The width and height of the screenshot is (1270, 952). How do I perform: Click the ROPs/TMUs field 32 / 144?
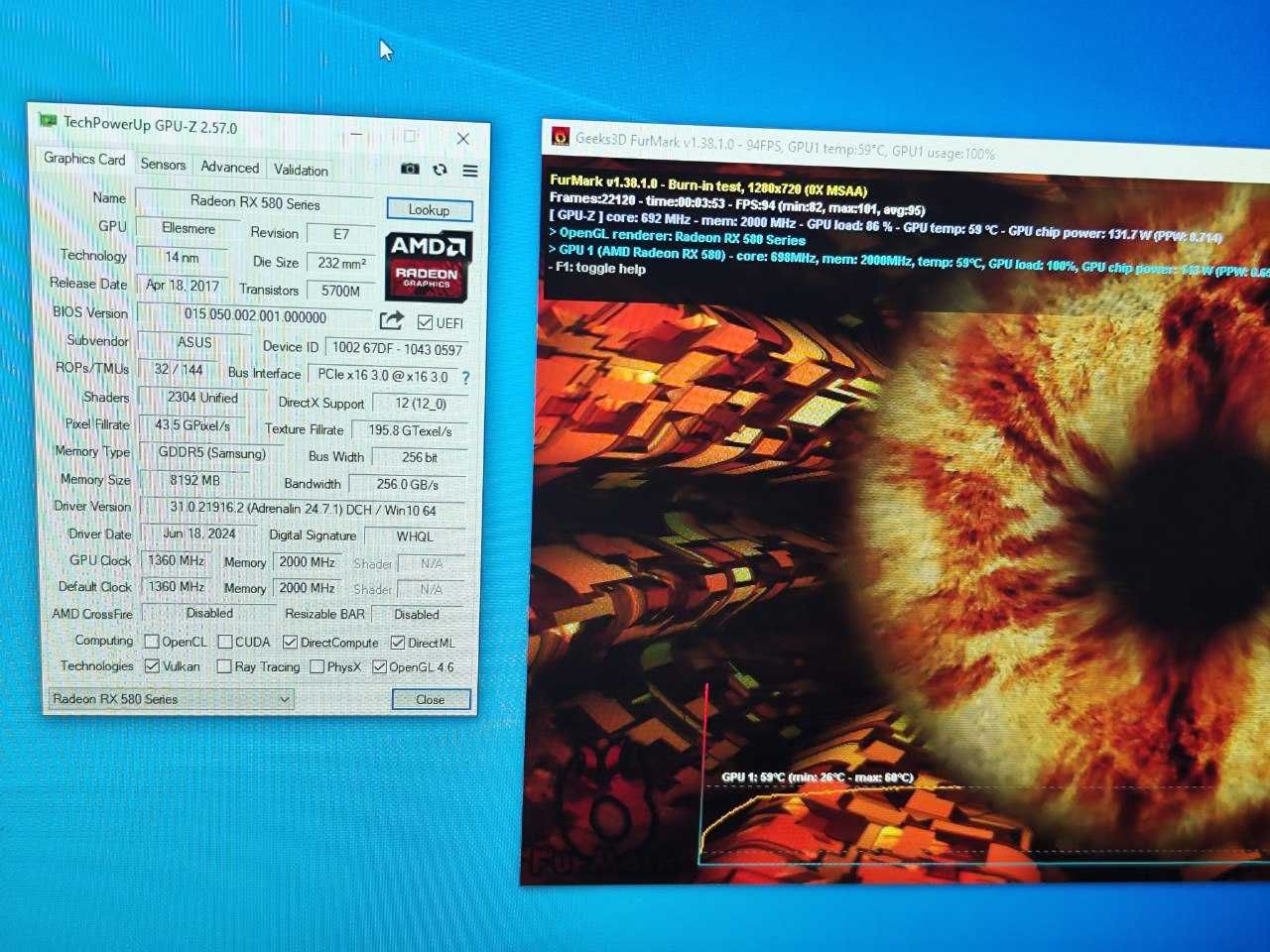click(179, 369)
